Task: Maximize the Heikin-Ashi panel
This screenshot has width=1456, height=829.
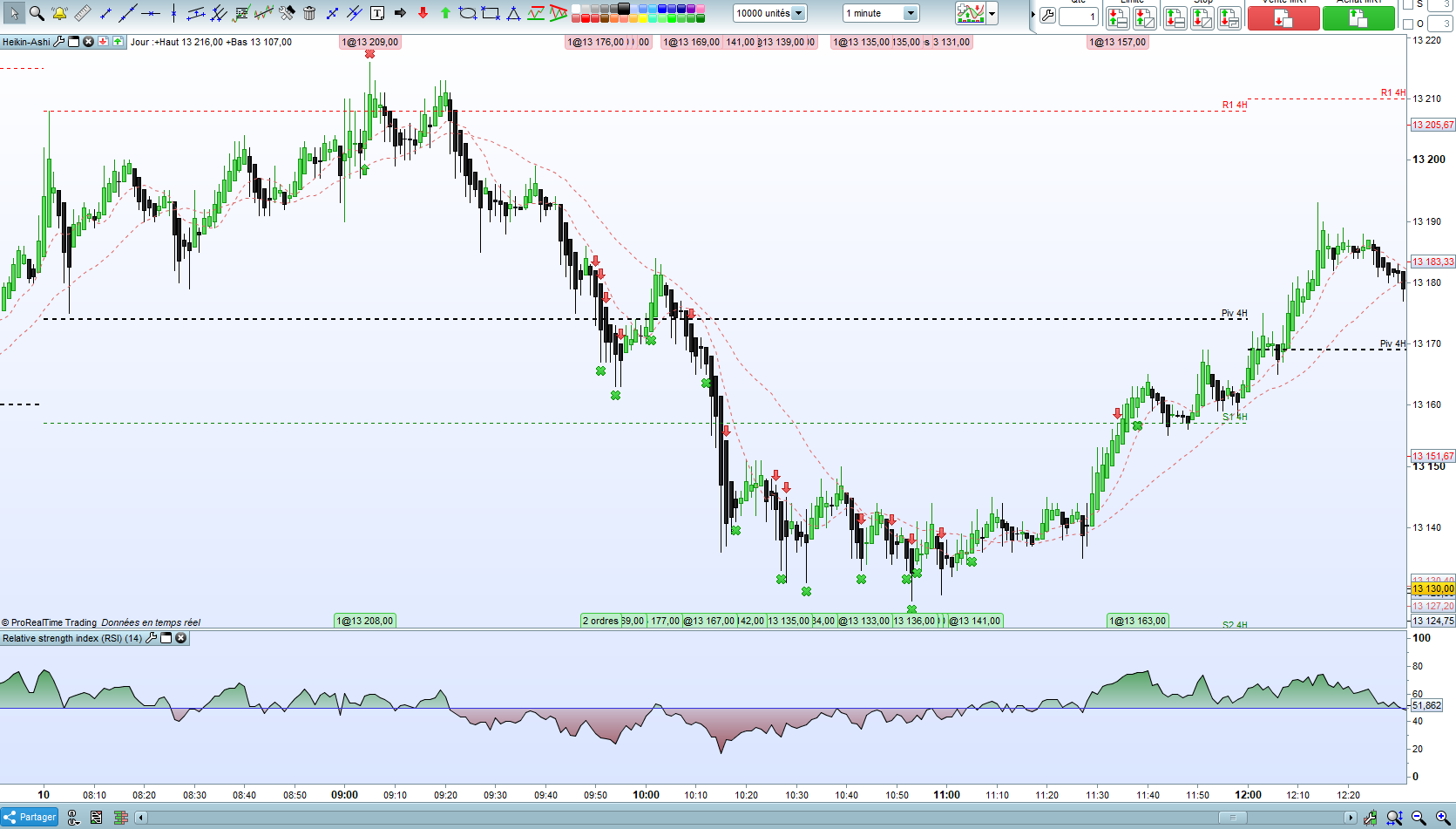Action: (x=73, y=42)
